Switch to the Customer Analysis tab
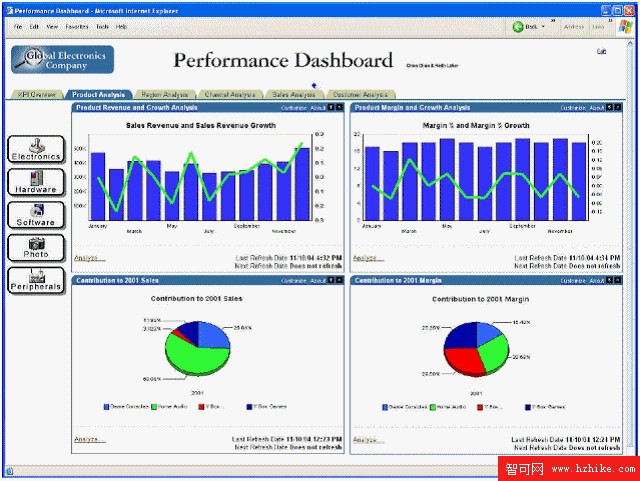640x481 pixels. (360, 94)
